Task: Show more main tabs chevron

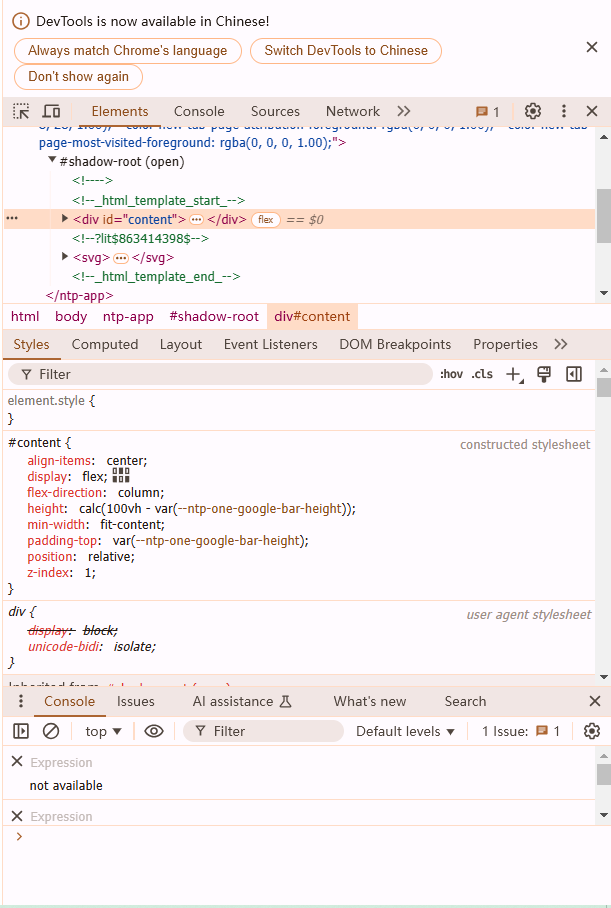Action: (404, 111)
